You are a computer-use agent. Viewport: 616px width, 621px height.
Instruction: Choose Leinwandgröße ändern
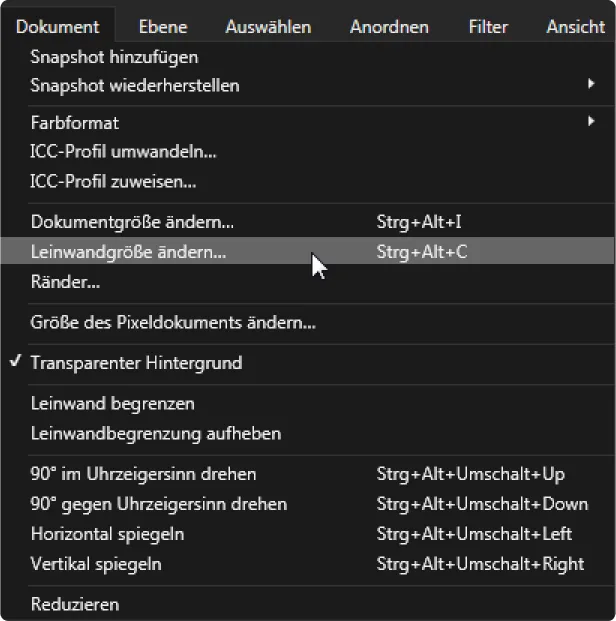[129, 252]
